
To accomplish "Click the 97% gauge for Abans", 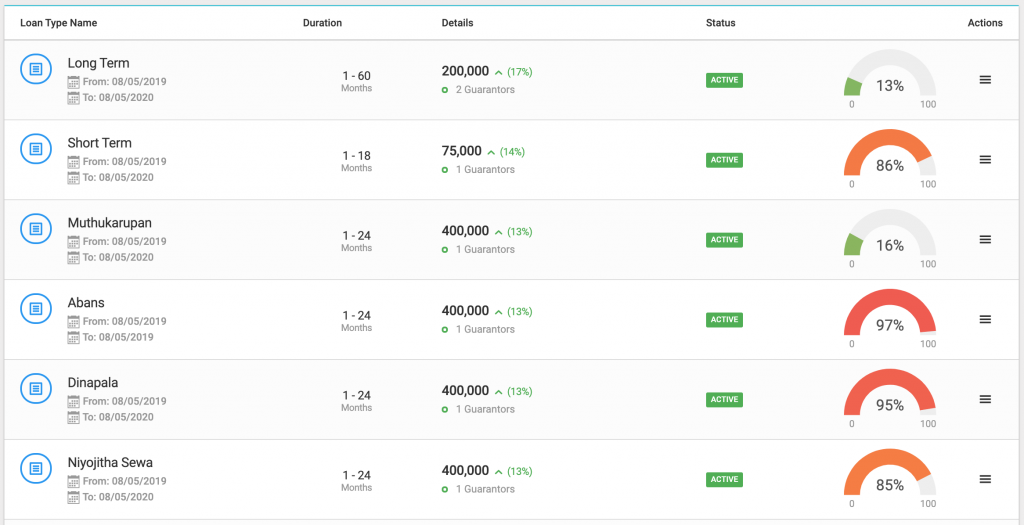I will [889, 316].
